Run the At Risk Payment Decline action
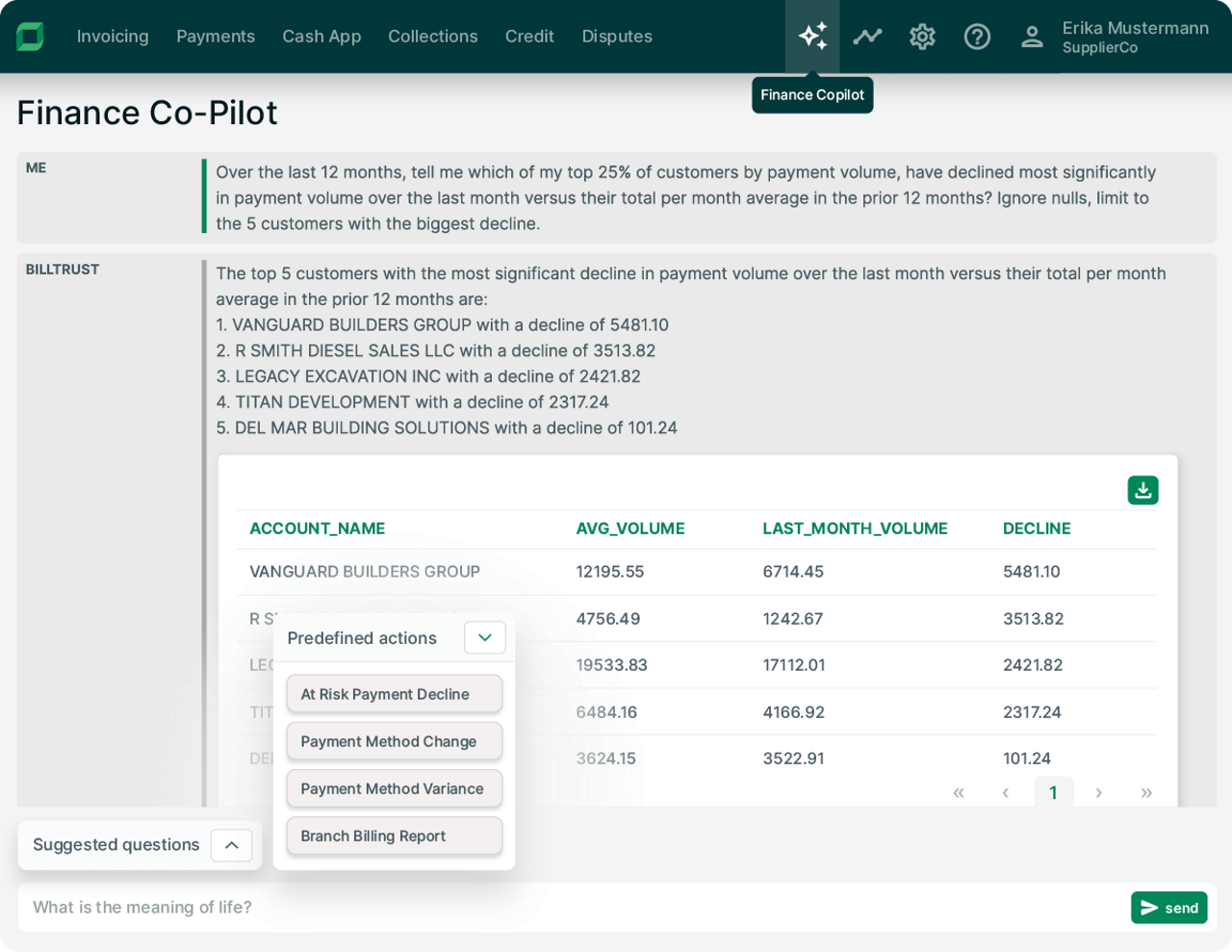Image resolution: width=1232 pixels, height=952 pixels. tap(394, 693)
